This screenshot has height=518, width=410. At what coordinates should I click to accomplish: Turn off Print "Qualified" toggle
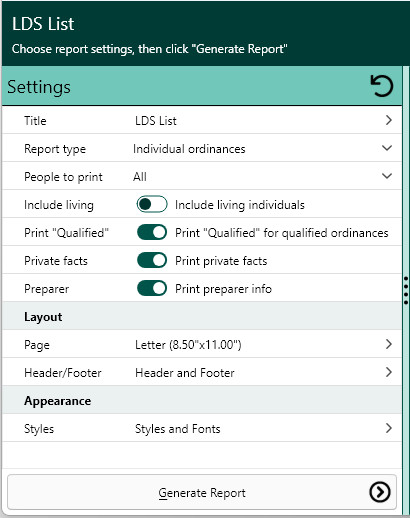[152, 232]
